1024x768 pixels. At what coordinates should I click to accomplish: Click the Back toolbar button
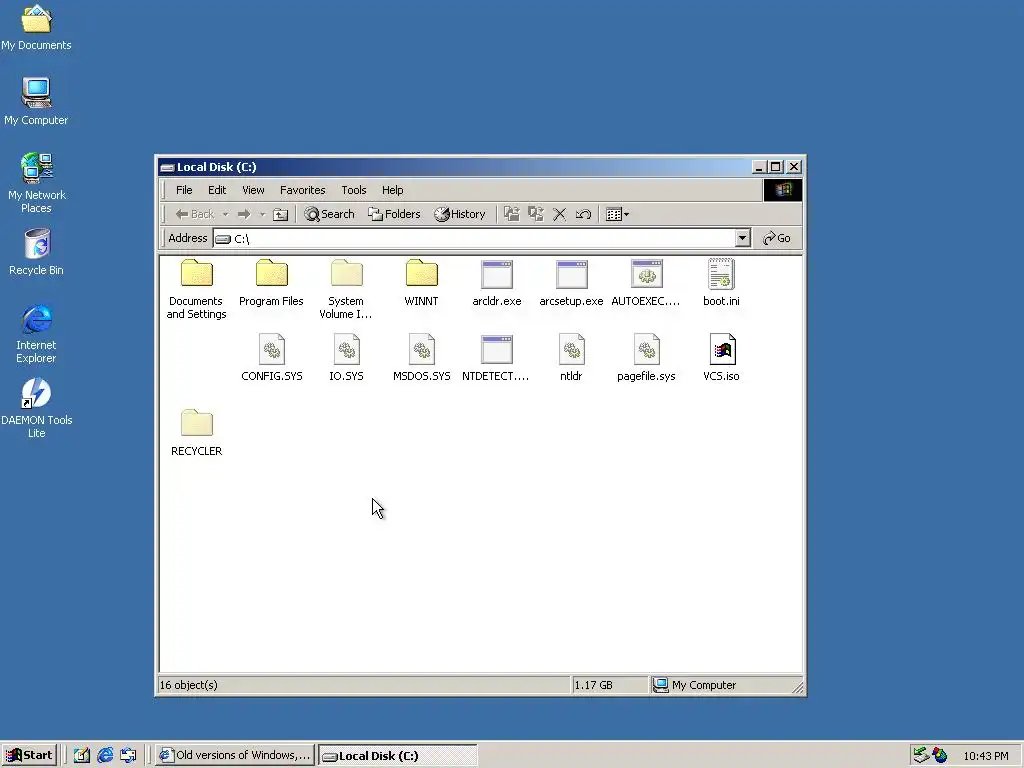point(195,214)
